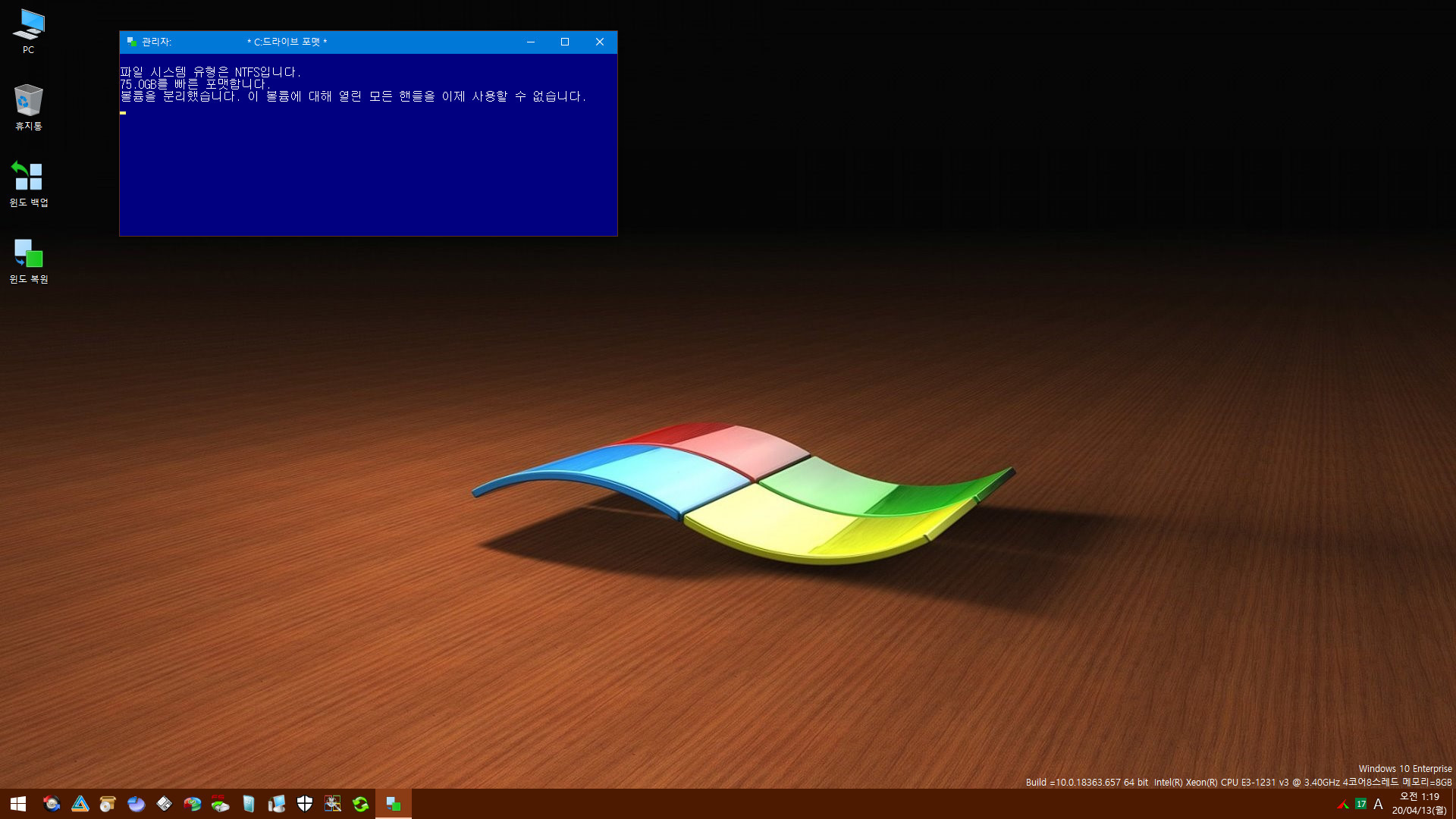Open the PC desktop icon

click(x=28, y=31)
